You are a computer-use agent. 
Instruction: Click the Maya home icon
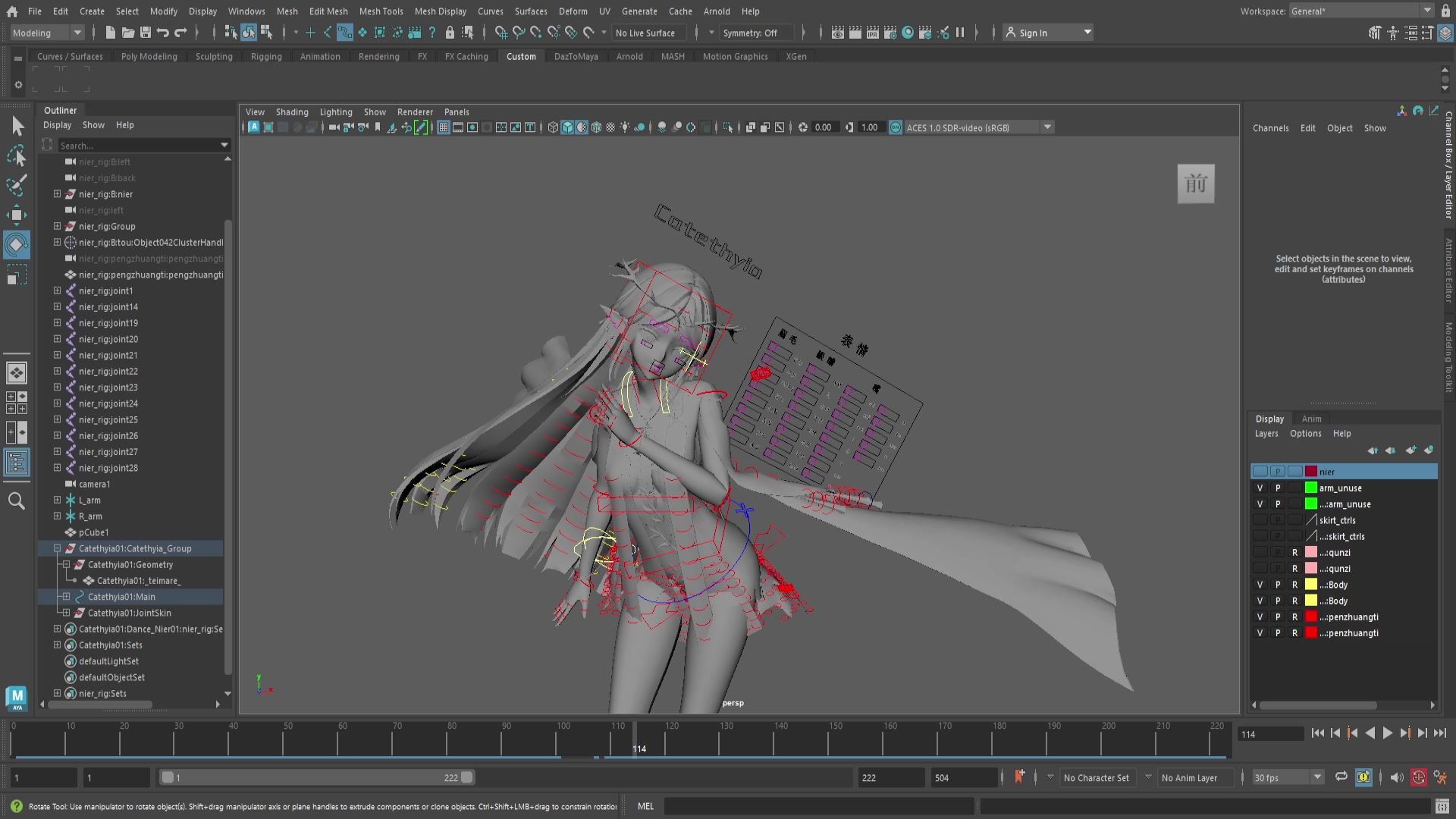pyautogui.click(x=12, y=11)
